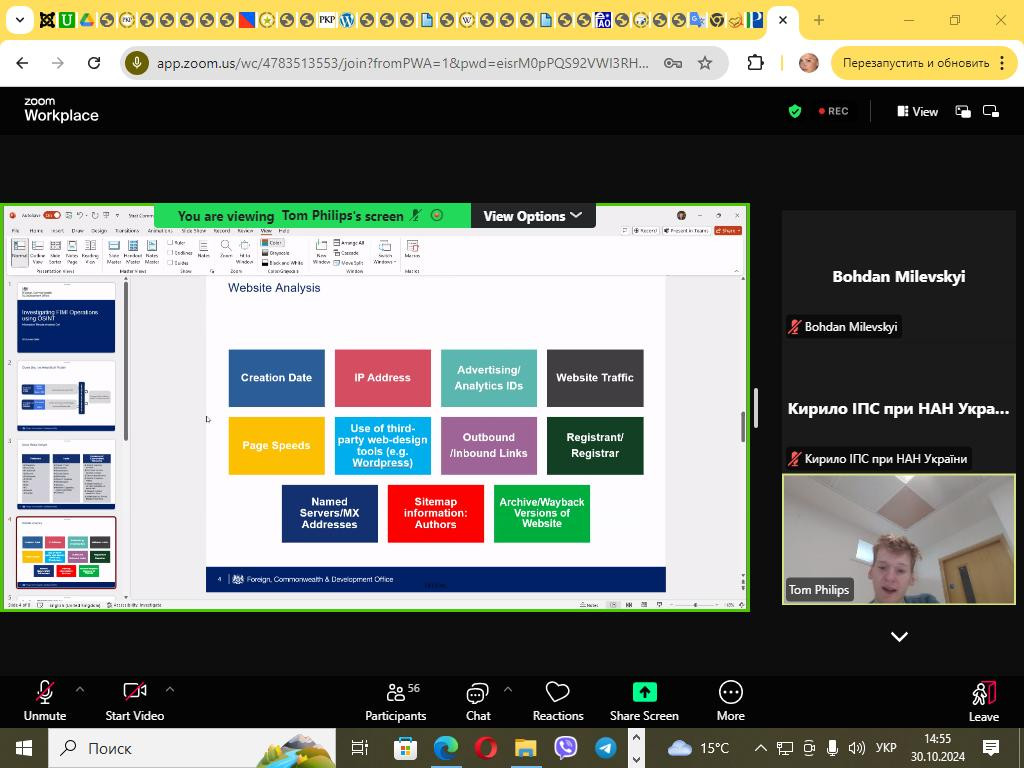Open the Participants panel
This screenshot has width=1024, height=768.
click(x=395, y=701)
